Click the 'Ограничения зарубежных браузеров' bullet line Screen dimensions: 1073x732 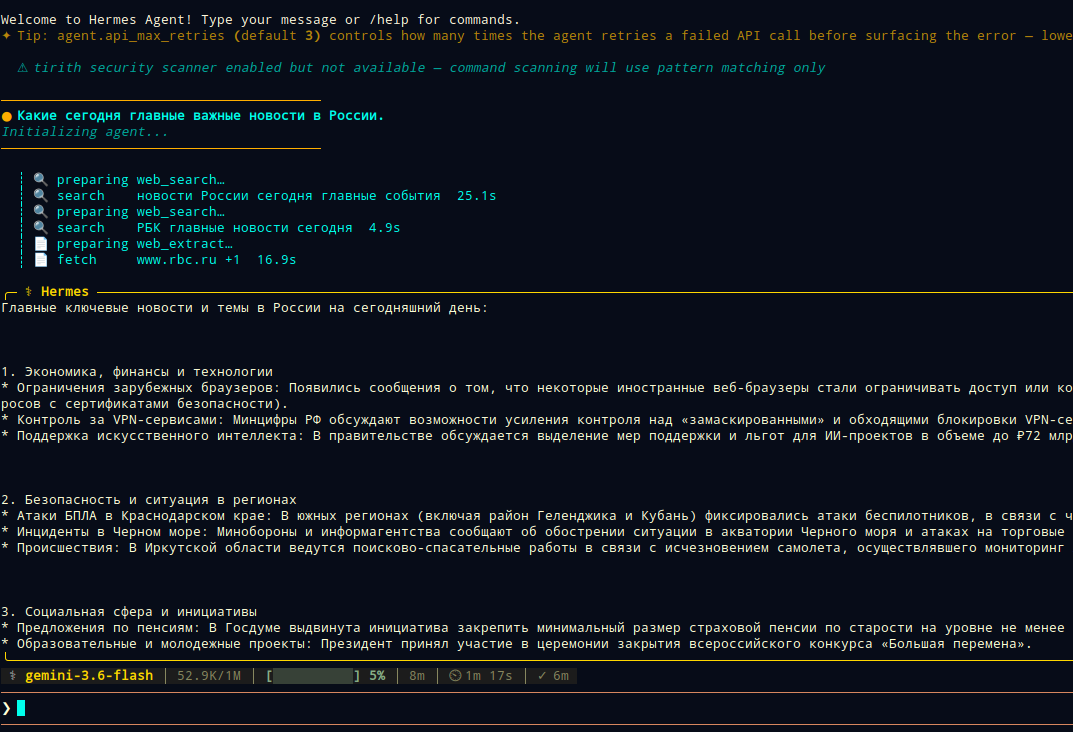(x=536, y=395)
